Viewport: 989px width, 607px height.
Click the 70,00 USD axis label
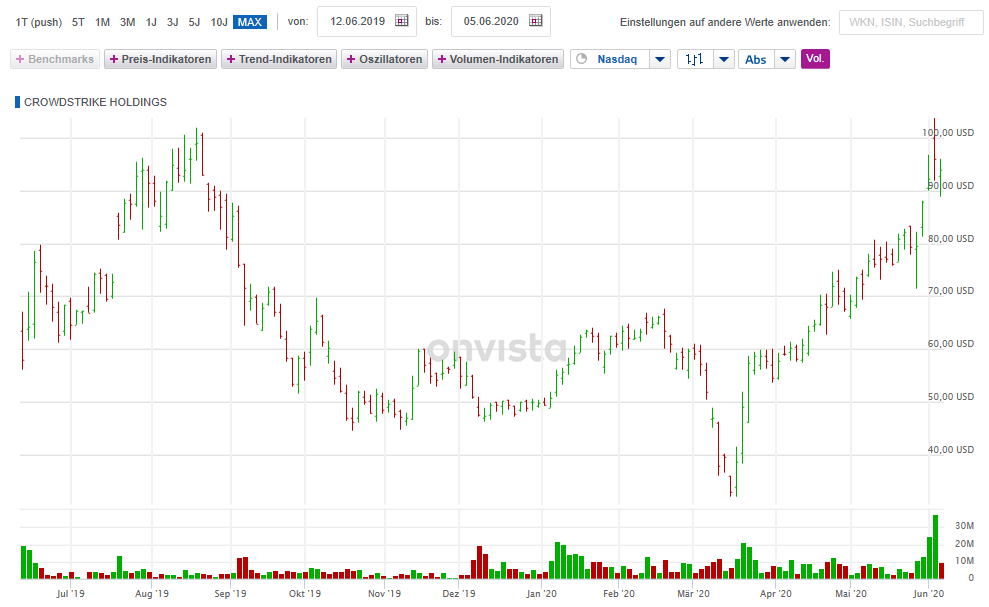pyautogui.click(x=951, y=291)
